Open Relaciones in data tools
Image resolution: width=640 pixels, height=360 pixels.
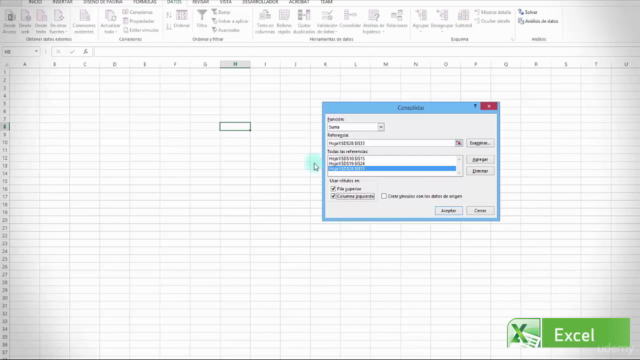(x=397, y=19)
